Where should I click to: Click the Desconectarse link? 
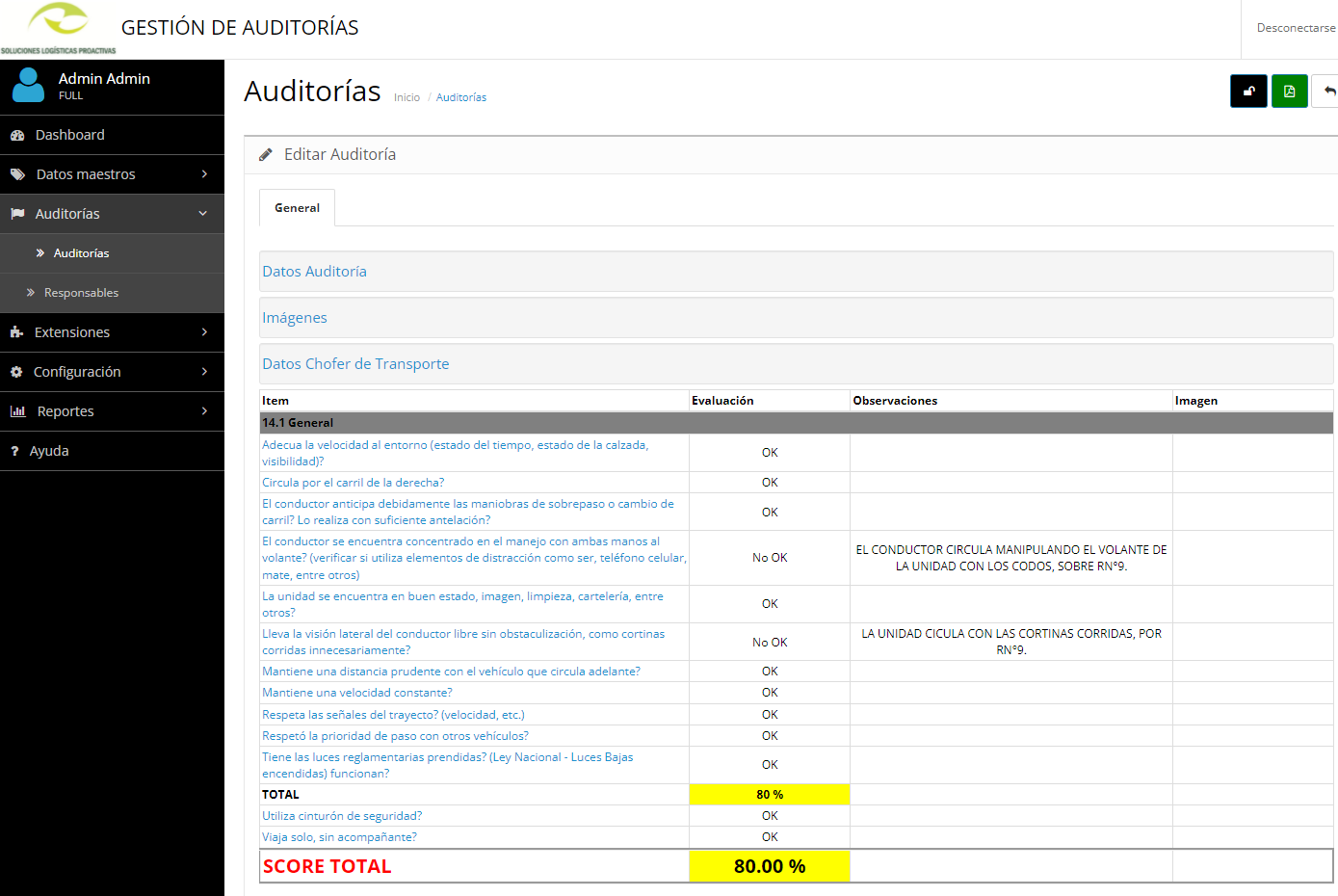(1296, 28)
